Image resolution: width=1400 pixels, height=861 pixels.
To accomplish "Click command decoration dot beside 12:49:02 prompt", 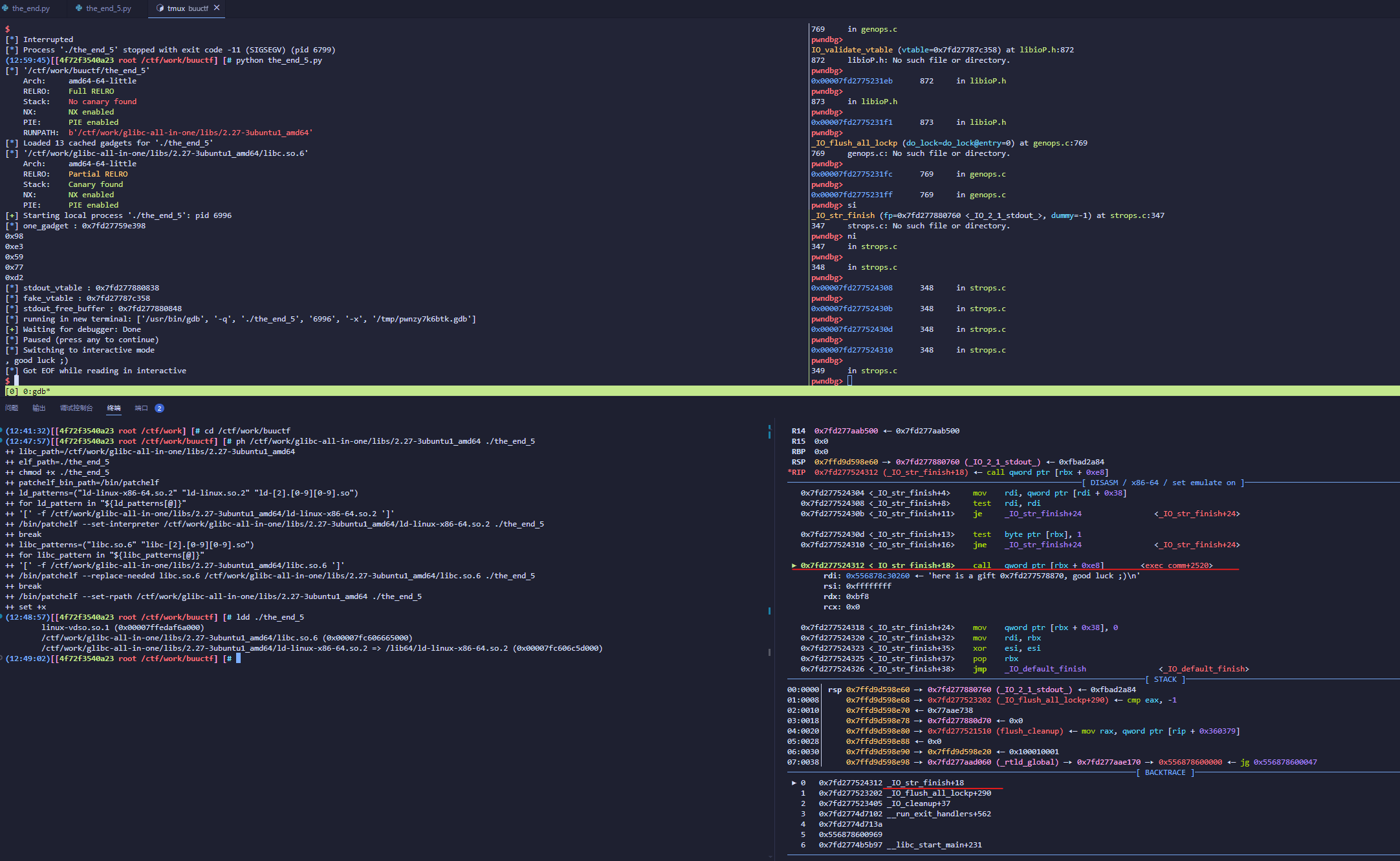I will click(1, 659).
